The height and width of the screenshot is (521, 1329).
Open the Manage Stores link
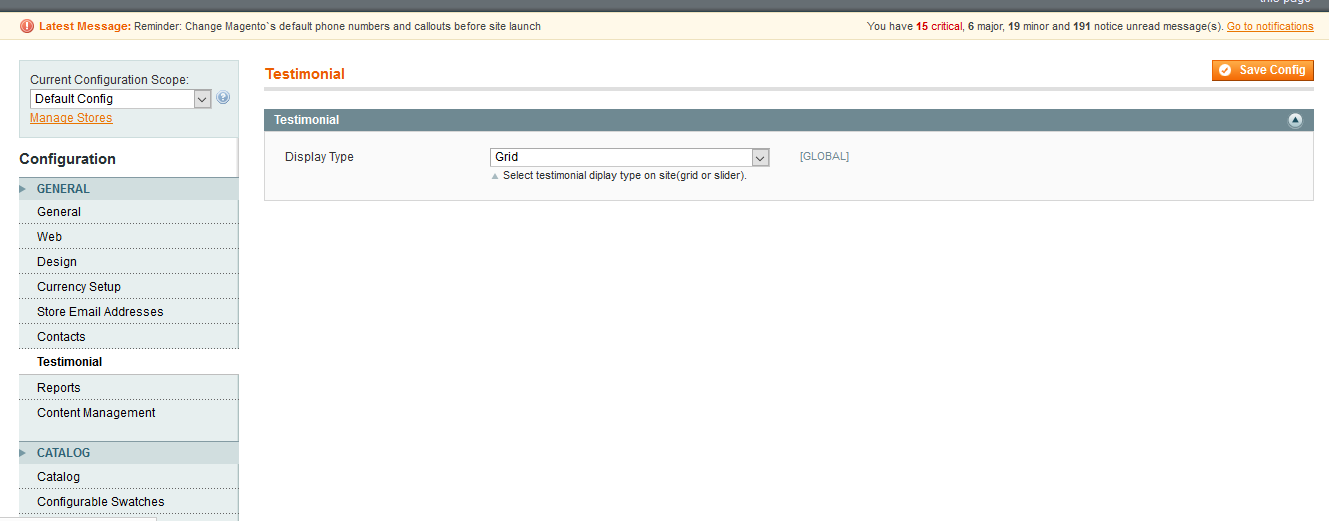(71, 118)
